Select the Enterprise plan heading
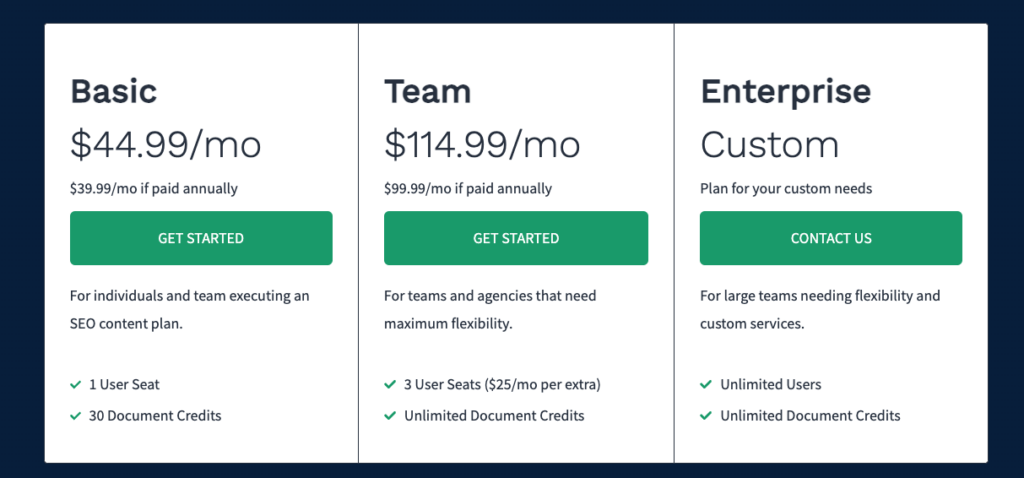Screen dimensions: 1024x478 pos(786,92)
